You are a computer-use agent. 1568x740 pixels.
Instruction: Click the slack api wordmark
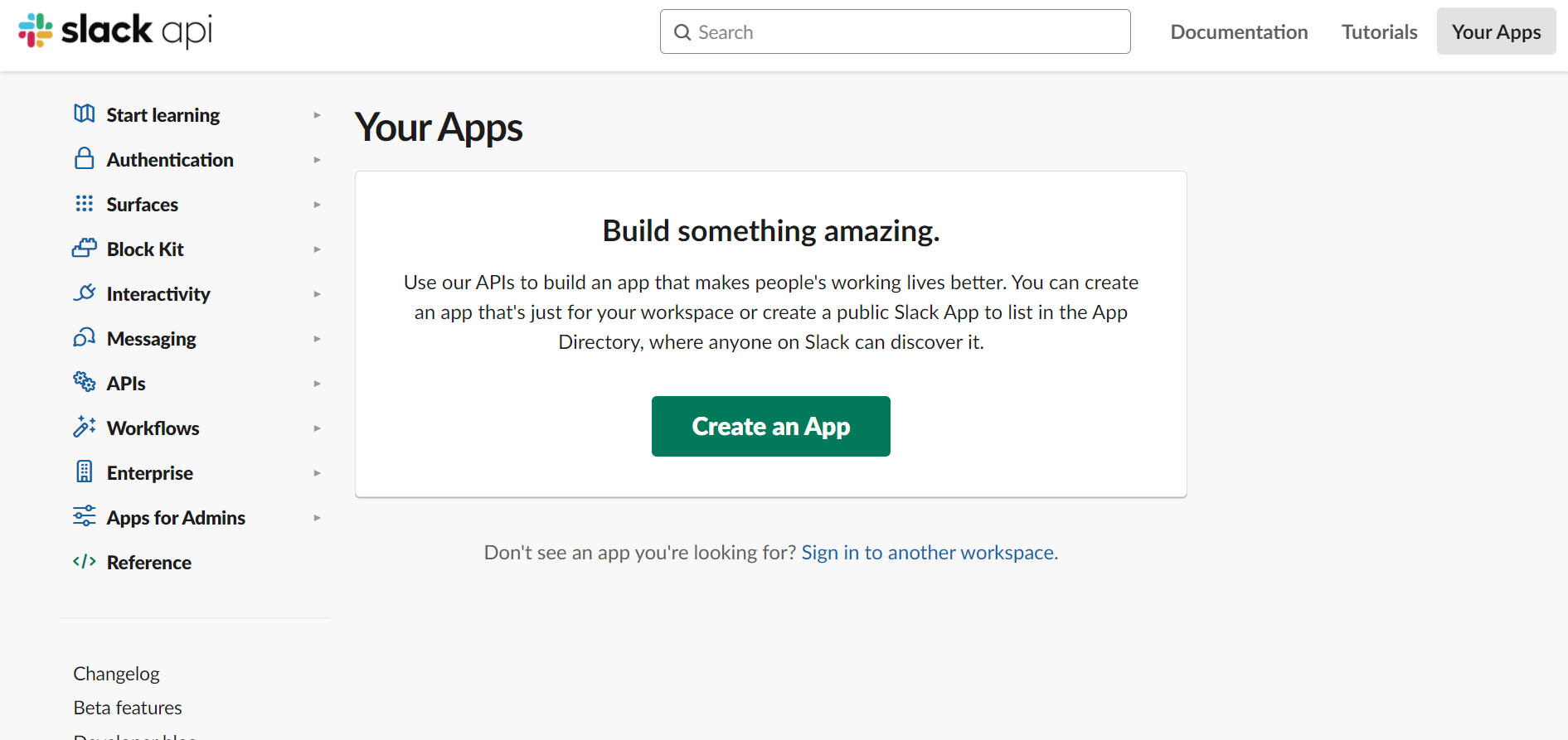pyautogui.click(x=137, y=31)
